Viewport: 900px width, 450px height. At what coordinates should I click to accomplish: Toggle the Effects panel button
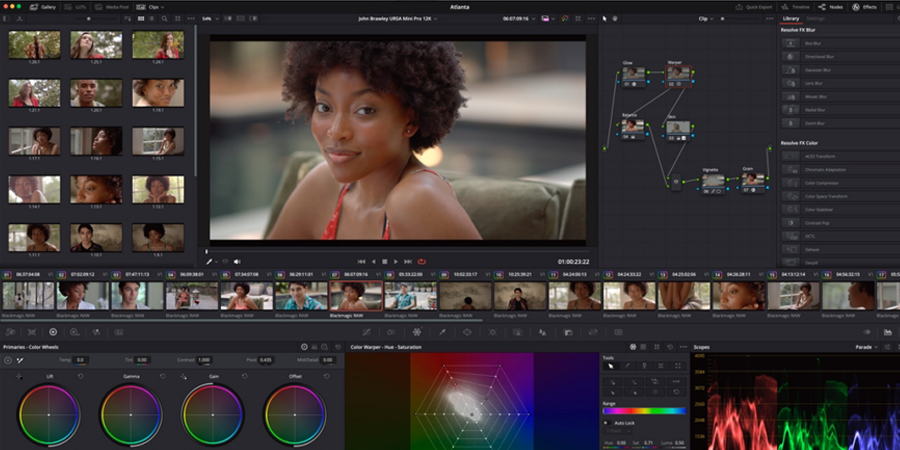click(864, 7)
